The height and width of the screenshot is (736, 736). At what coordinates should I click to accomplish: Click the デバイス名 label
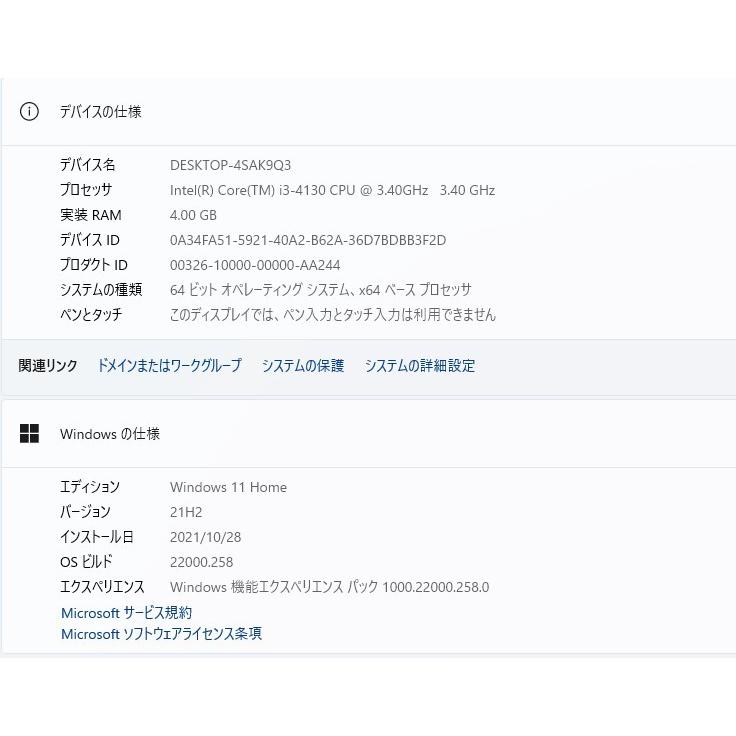[x=87, y=165]
